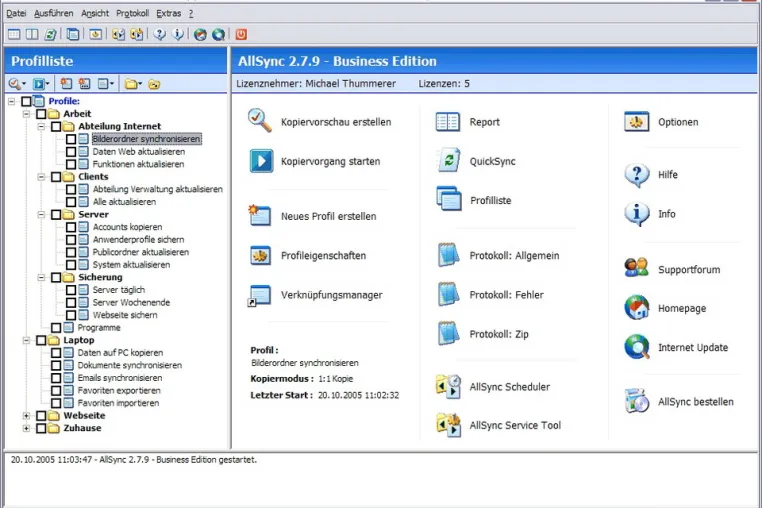Click the new-profile-with-dots icon in the Profilliste toolbar
762x508 pixels.
click(x=85, y=84)
